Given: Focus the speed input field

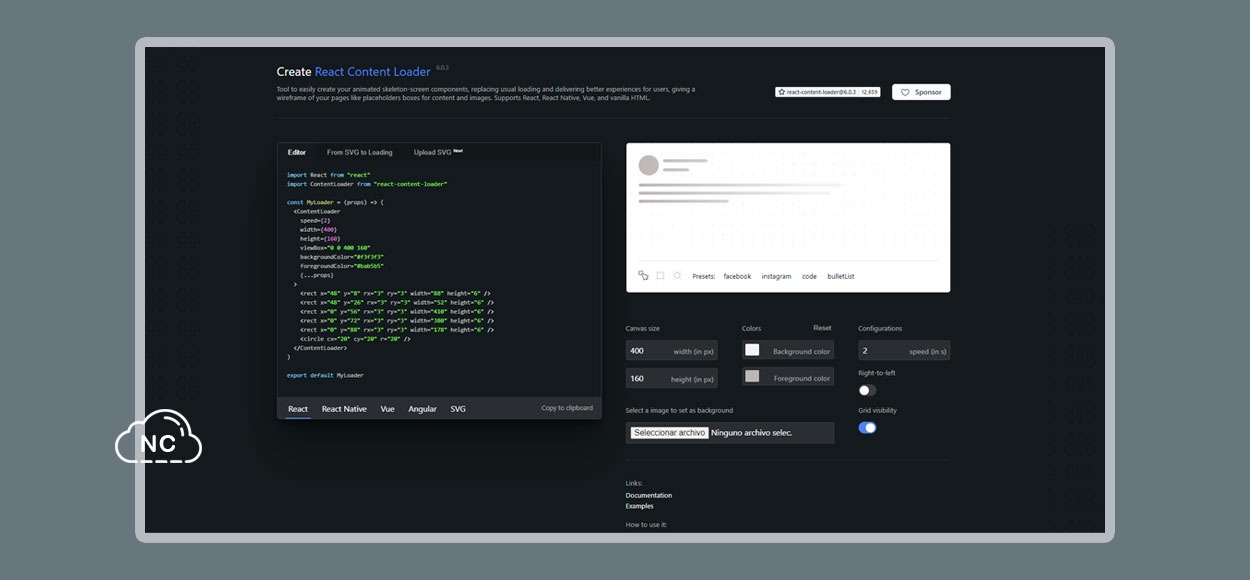Looking at the screenshot, I should (x=904, y=351).
